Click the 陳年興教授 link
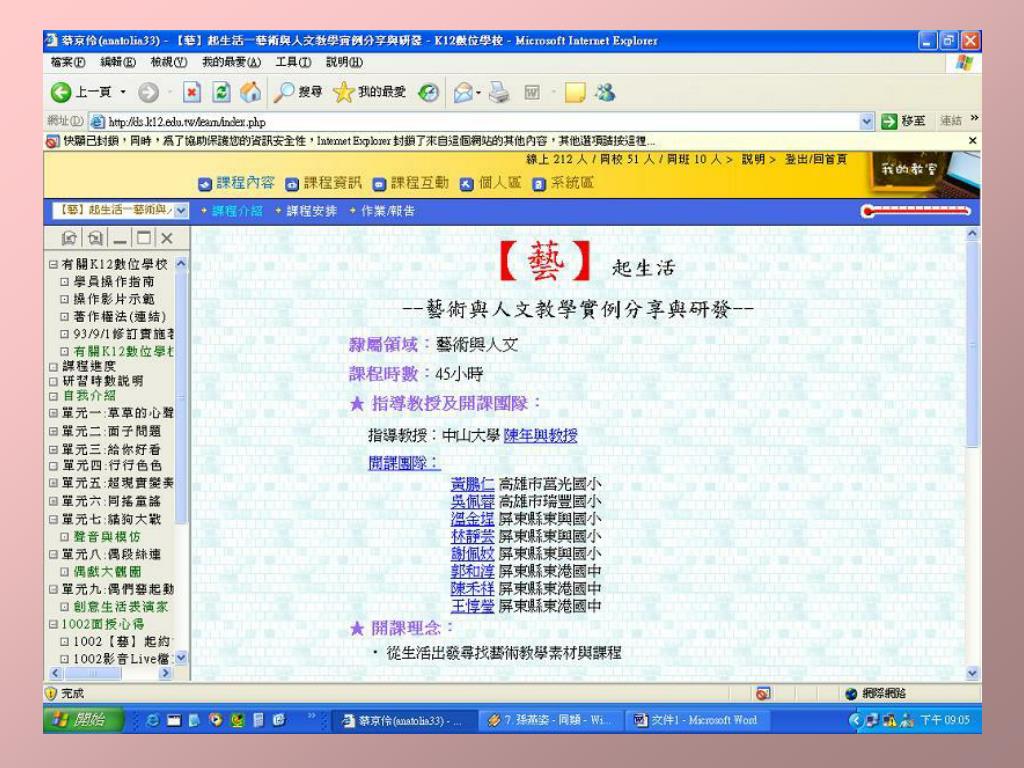Screen dimensions: 1024x768 click(x=540, y=436)
